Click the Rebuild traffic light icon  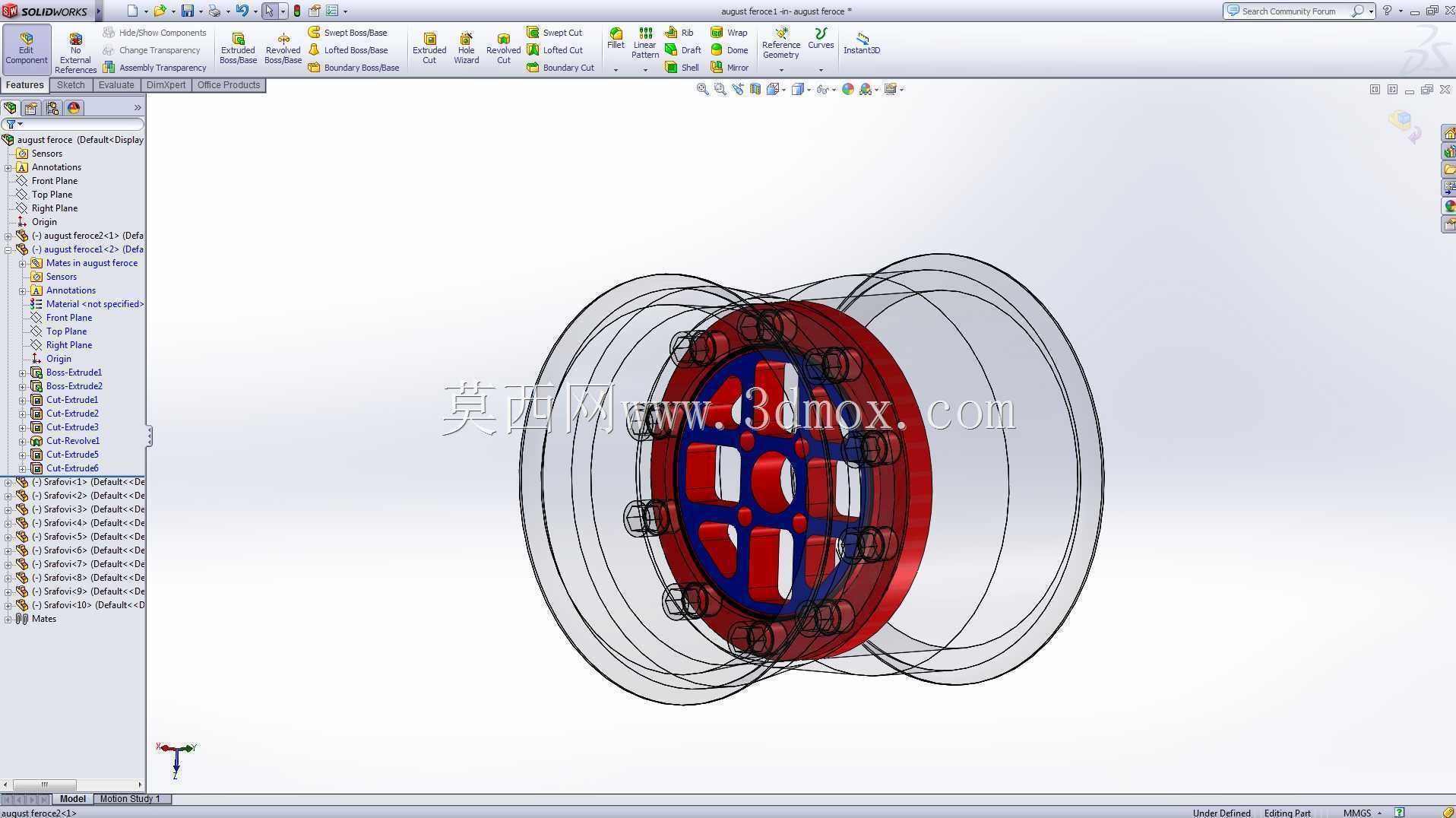(297, 11)
